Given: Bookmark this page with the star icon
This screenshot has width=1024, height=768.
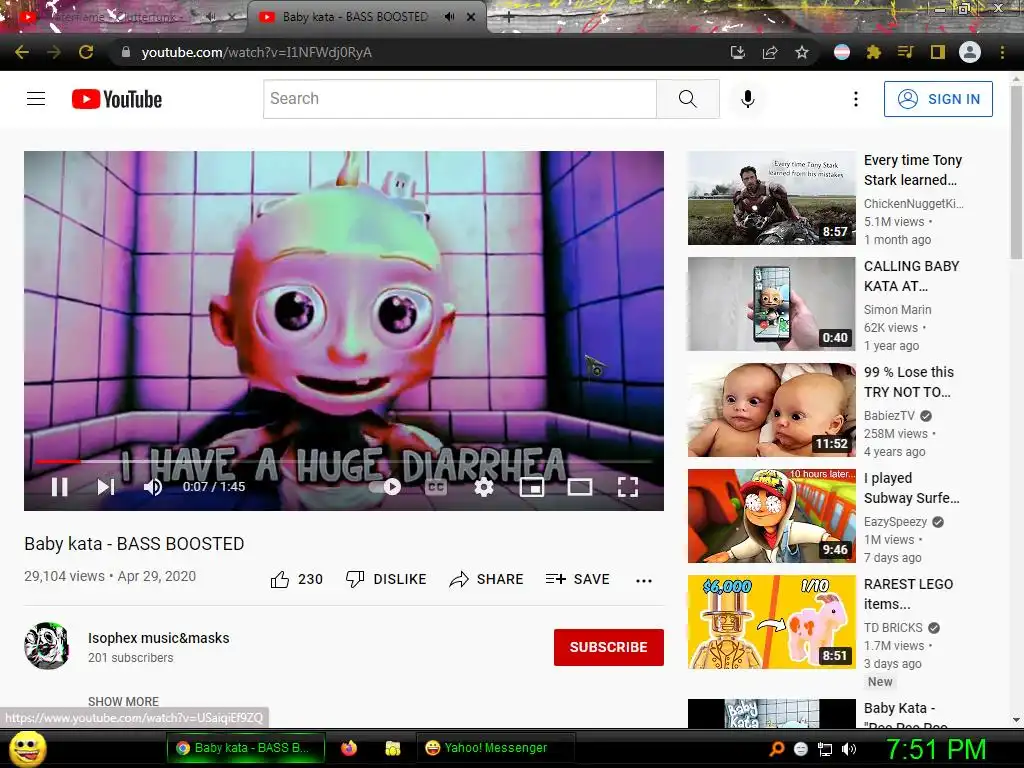Looking at the screenshot, I should coord(802,52).
